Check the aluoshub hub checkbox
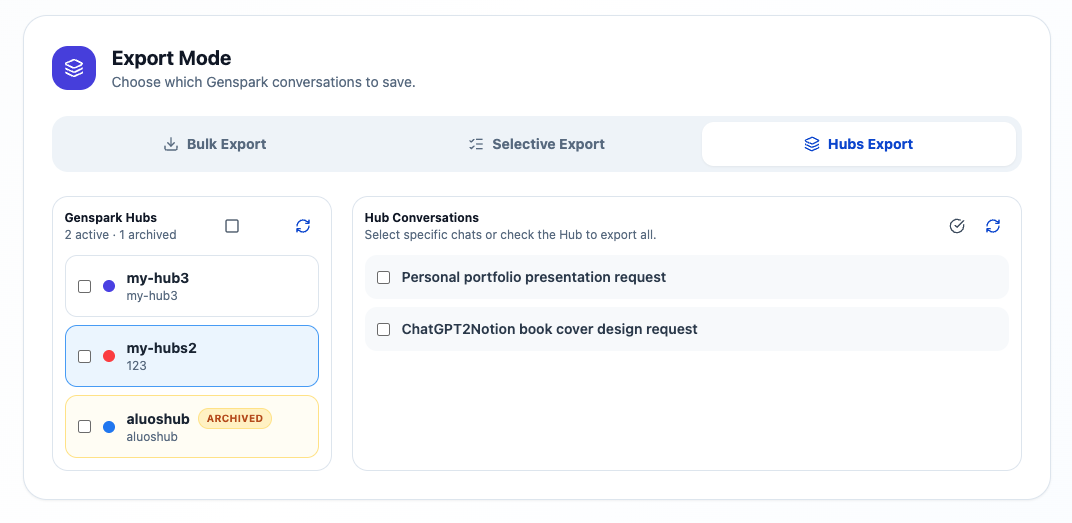The width and height of the screenshot is (1072, 523). (x=84, y=427)
